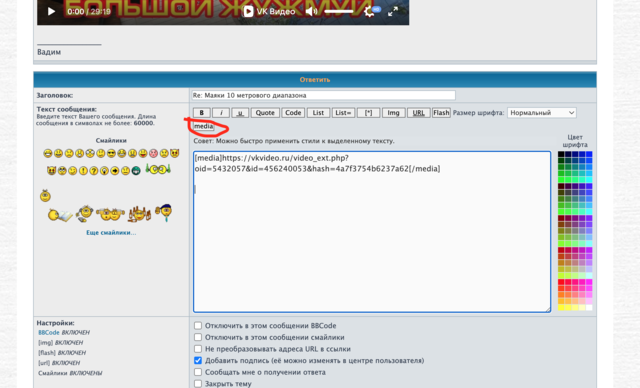This screenshot has height=388, width=640.
Task: Check Отключить в этом сообщении смайлики
Action: coord(198,337)
